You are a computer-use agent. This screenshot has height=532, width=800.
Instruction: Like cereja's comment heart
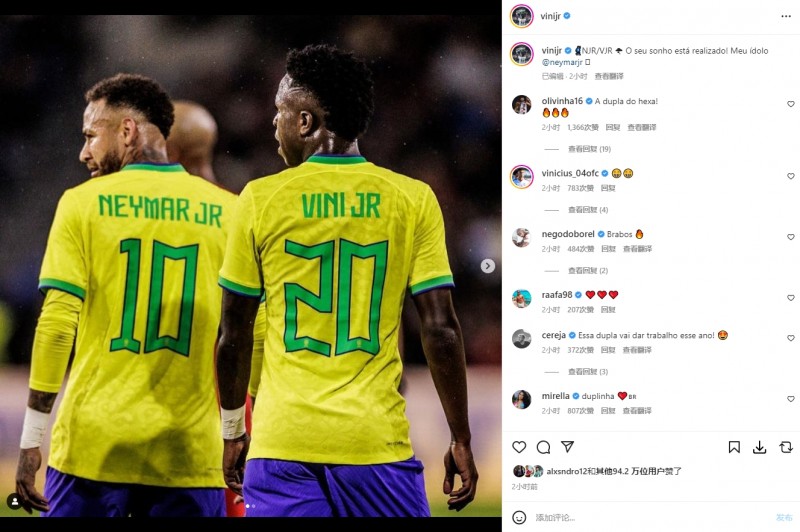pyautogui.click(x=791, y=338)
